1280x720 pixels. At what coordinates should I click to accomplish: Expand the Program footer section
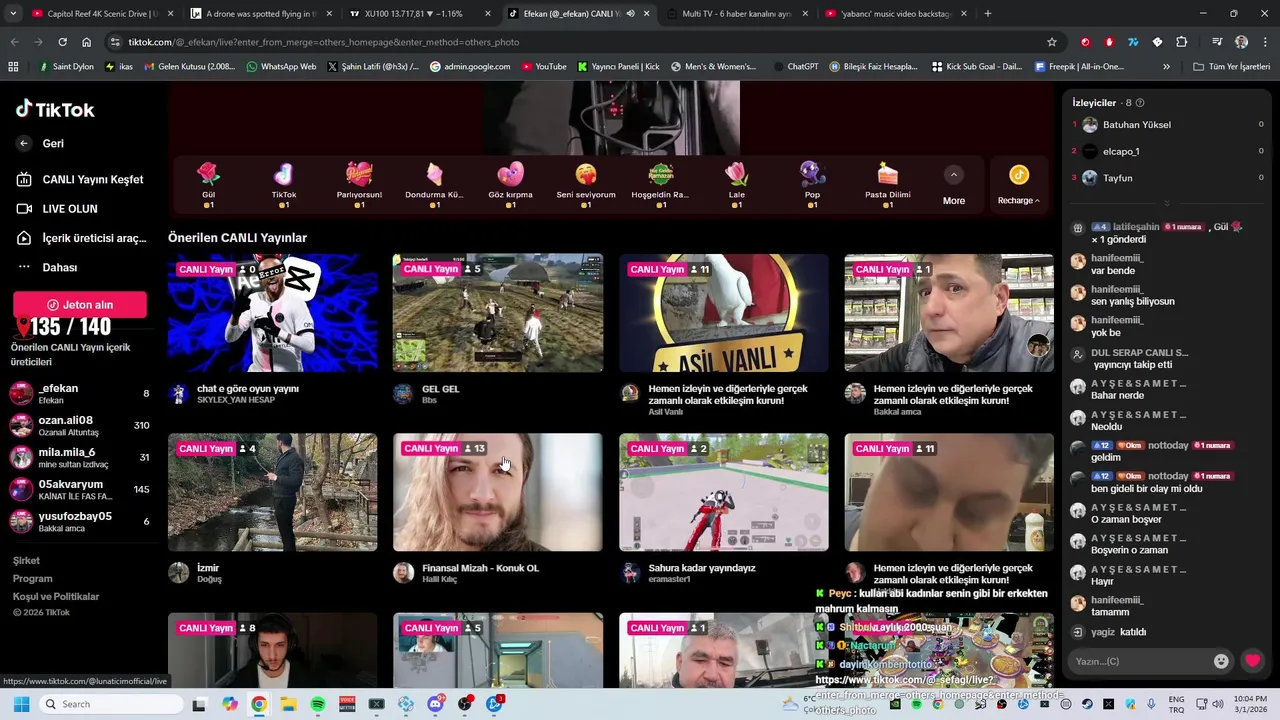pyautogui.click(x=32, y=579)
